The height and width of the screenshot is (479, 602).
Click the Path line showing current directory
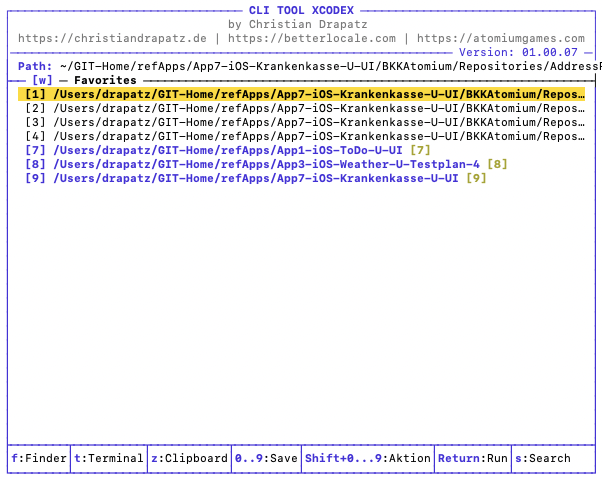point(309,66)
